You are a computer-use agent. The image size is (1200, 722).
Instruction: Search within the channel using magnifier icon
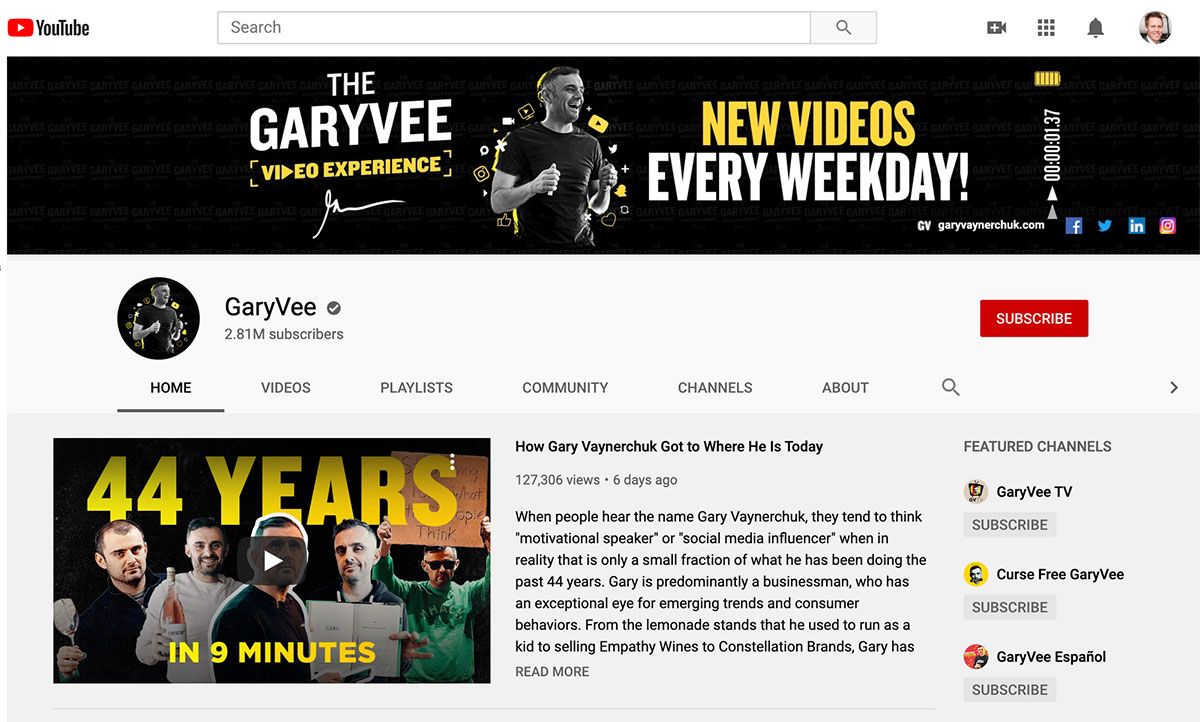coord(951,387)
